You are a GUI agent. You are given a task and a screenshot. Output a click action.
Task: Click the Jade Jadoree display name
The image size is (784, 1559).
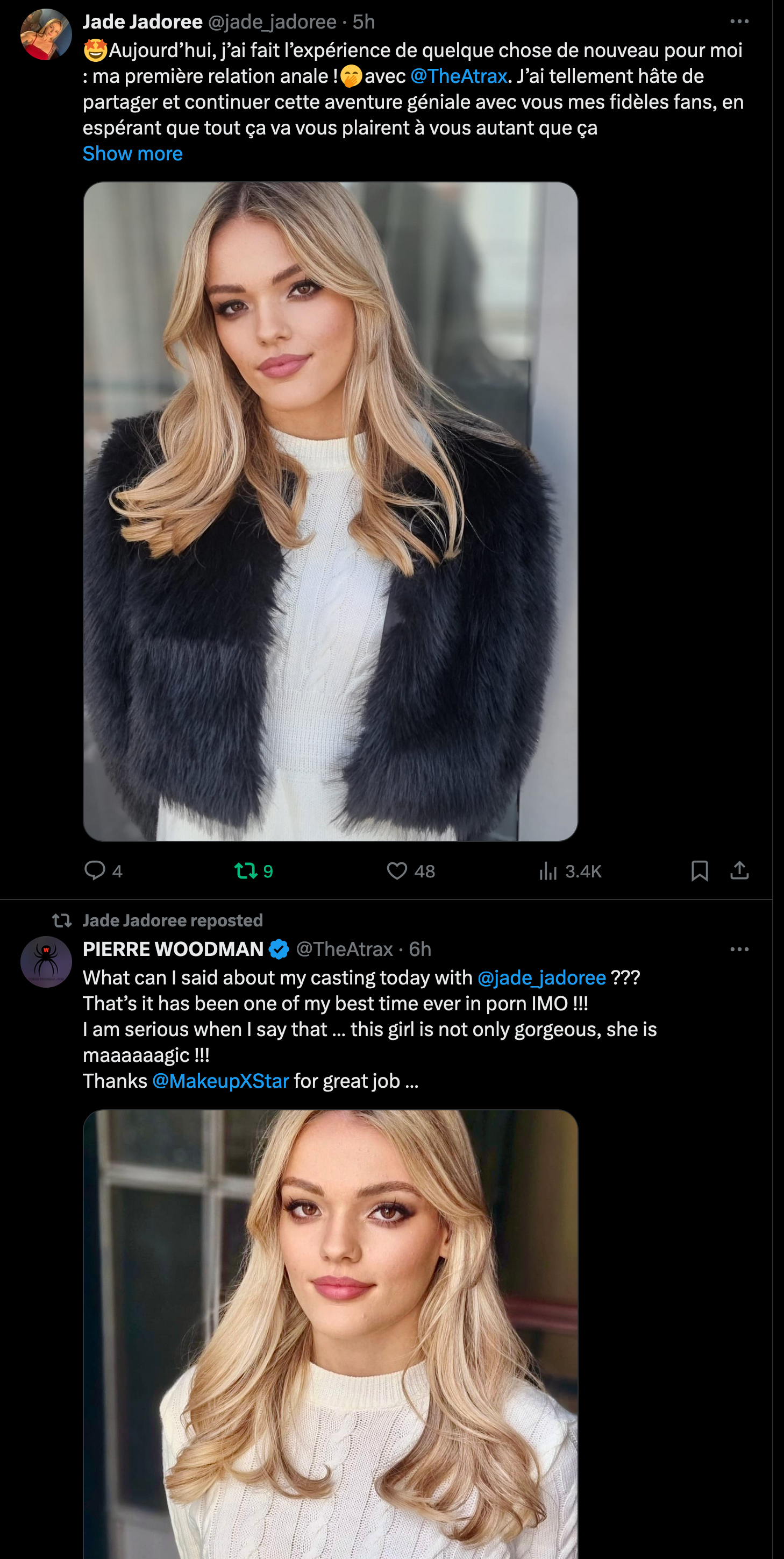[142, 22]
